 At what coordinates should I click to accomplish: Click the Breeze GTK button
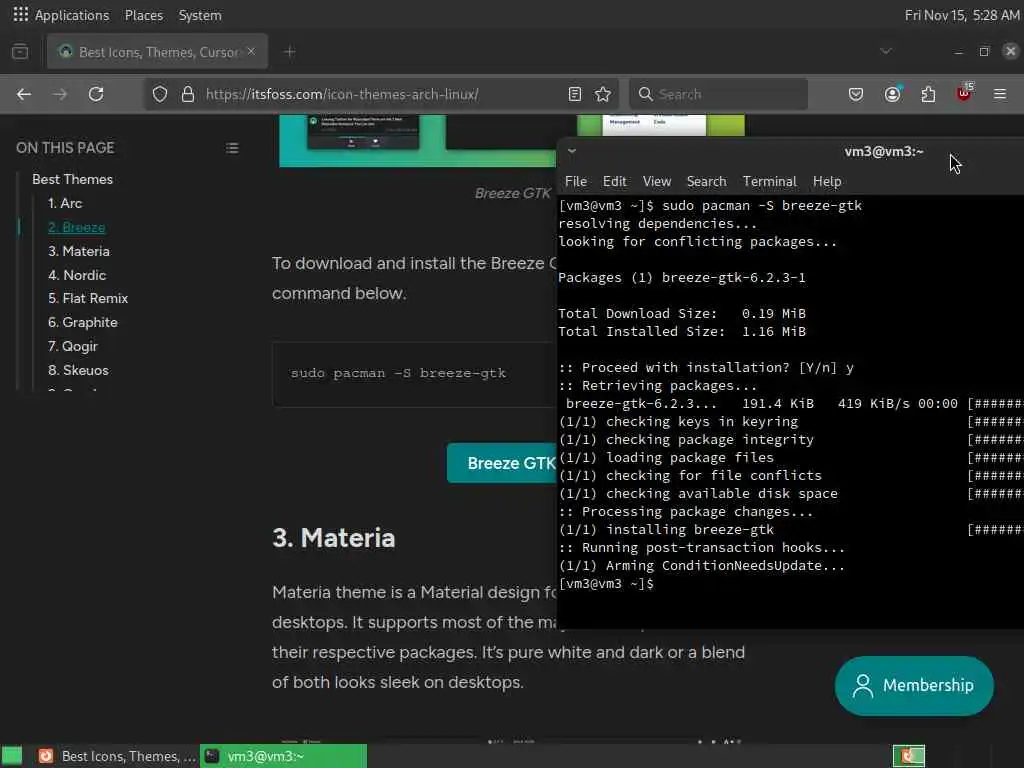[x=502, y=463]
